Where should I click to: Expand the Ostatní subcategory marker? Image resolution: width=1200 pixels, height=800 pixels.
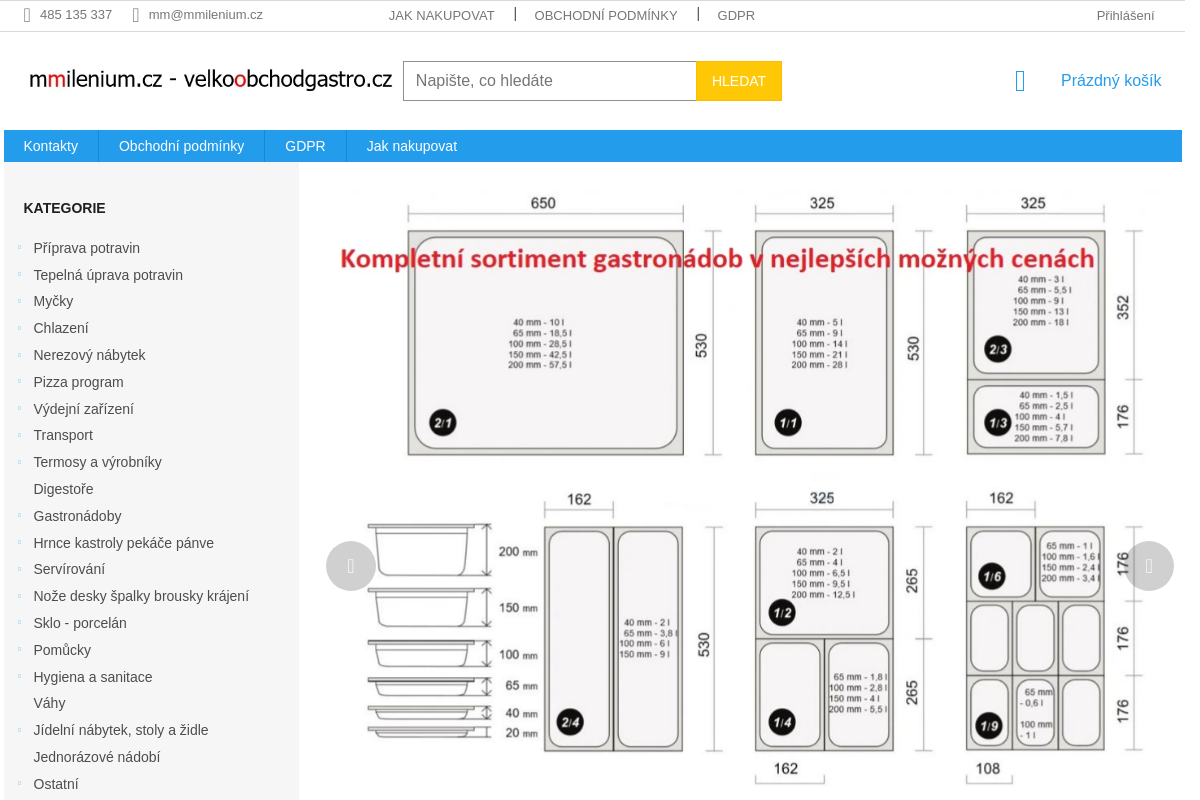coord(20,784)
